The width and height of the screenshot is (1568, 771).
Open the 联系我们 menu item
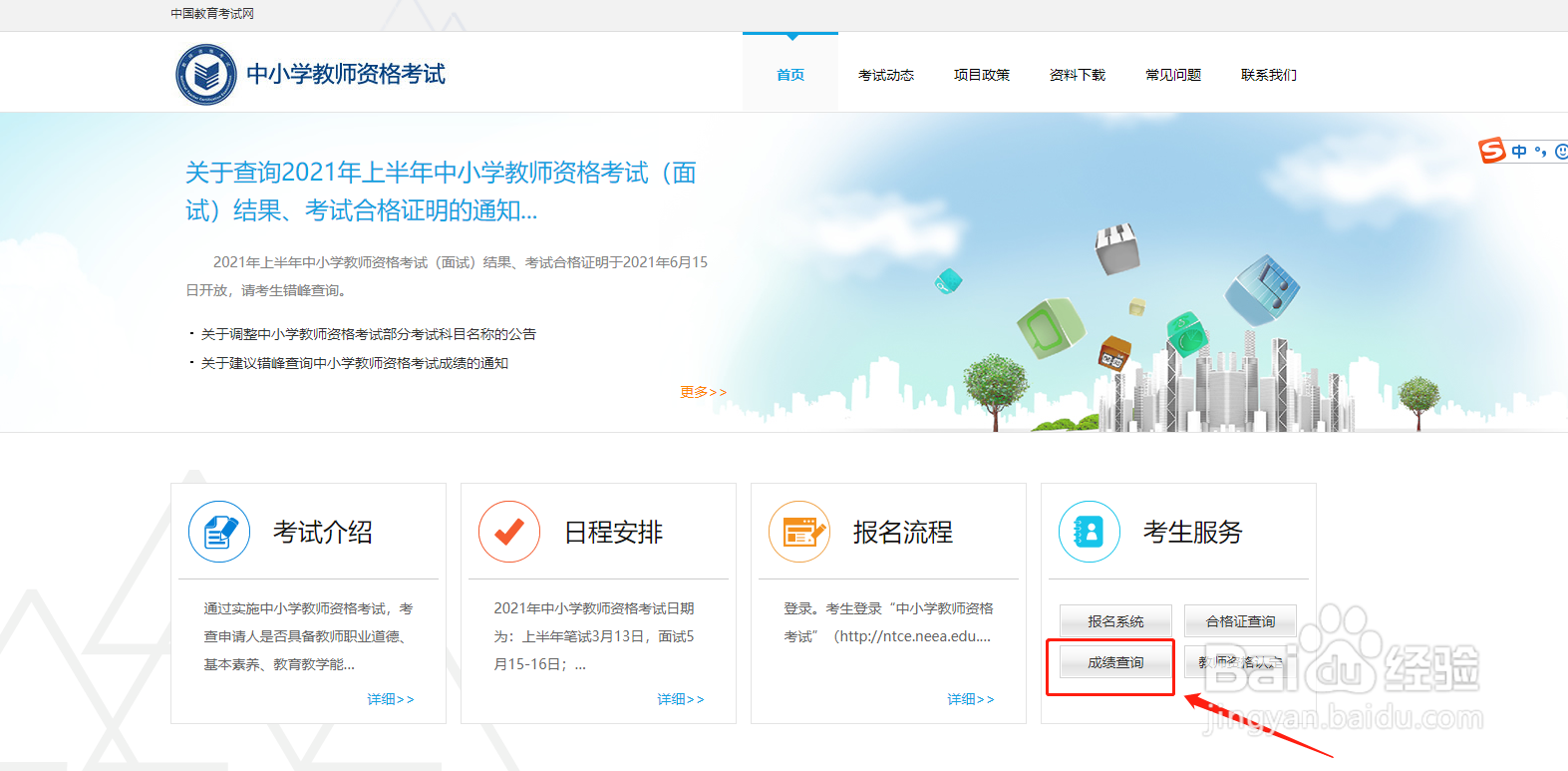pyautogui.click(x=1269, y=75)
